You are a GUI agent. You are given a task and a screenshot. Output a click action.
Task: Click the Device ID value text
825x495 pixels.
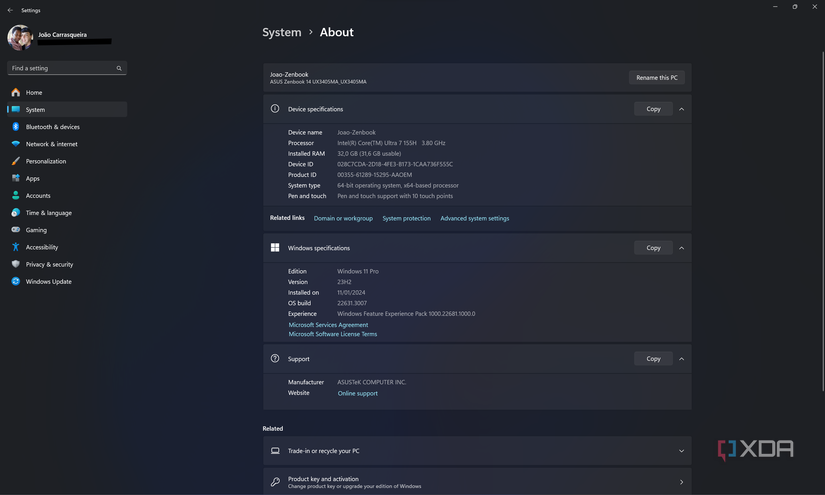[x=395, y=164]
